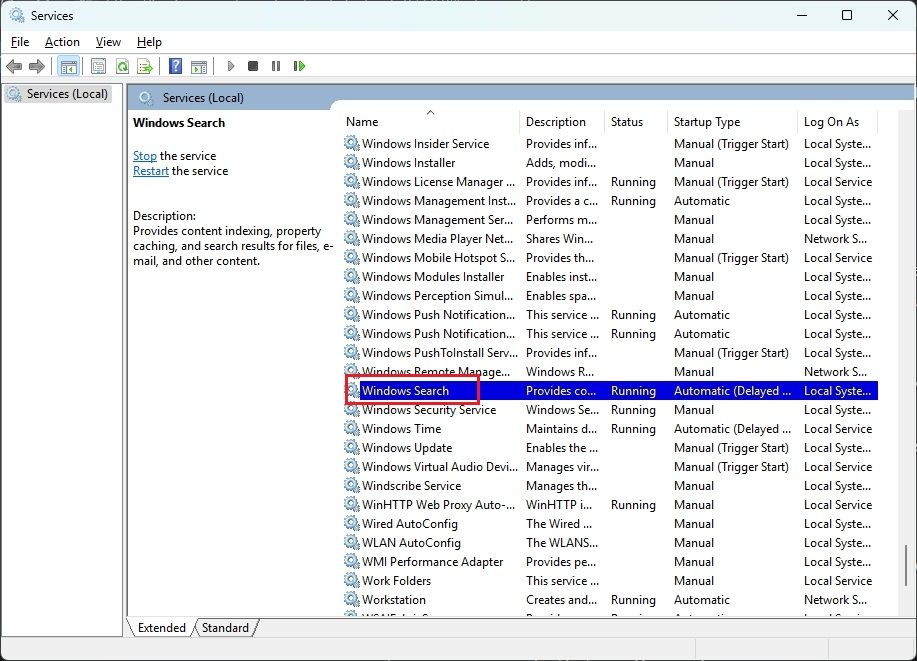Select the Windows Update service name
This screenshot has width=917, height=661.
click(x=407, y=447)
